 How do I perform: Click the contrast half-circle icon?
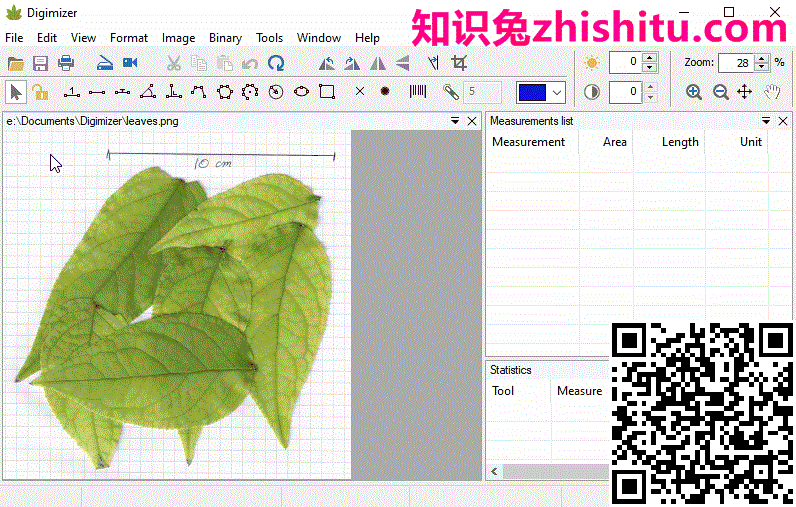(591, 92)
